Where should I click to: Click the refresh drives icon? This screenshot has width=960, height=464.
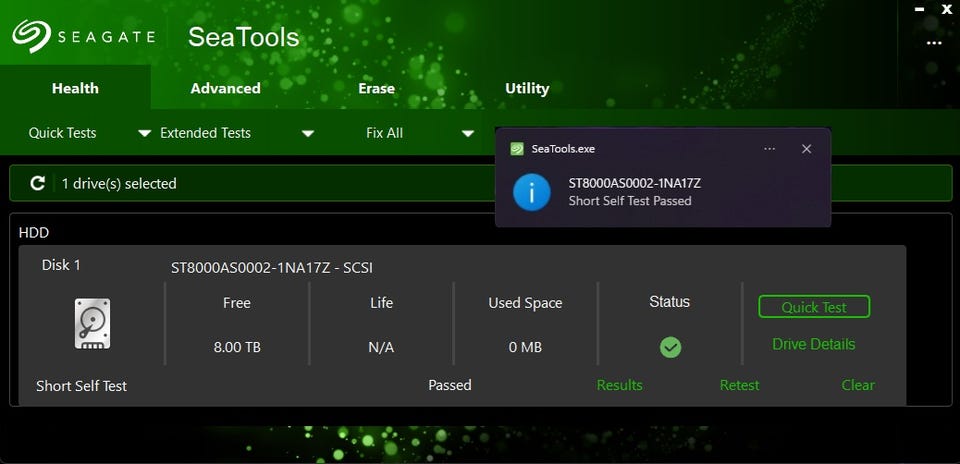pyautogui.click(x=38, y=183)
